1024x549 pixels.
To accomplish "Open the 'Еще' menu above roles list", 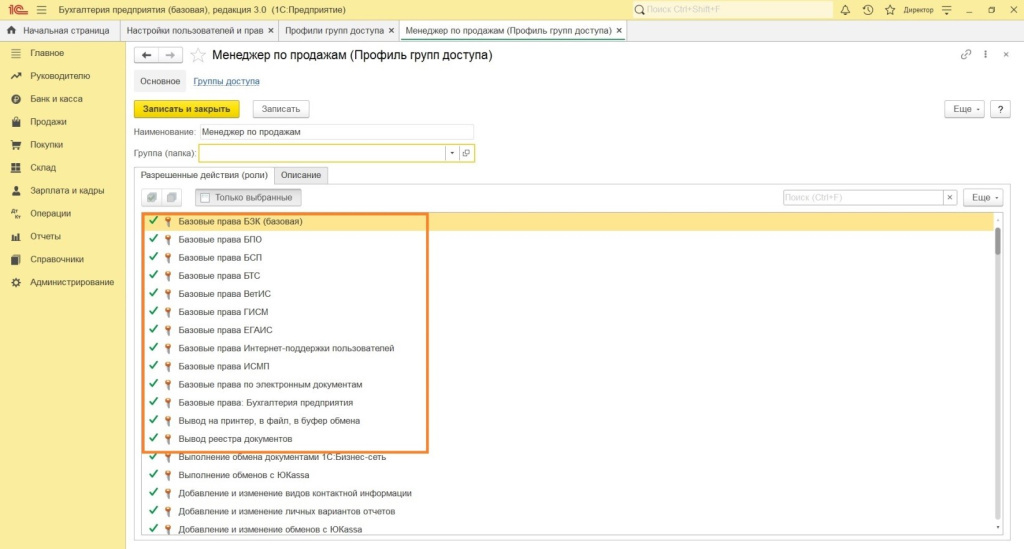I will (984, 198).
